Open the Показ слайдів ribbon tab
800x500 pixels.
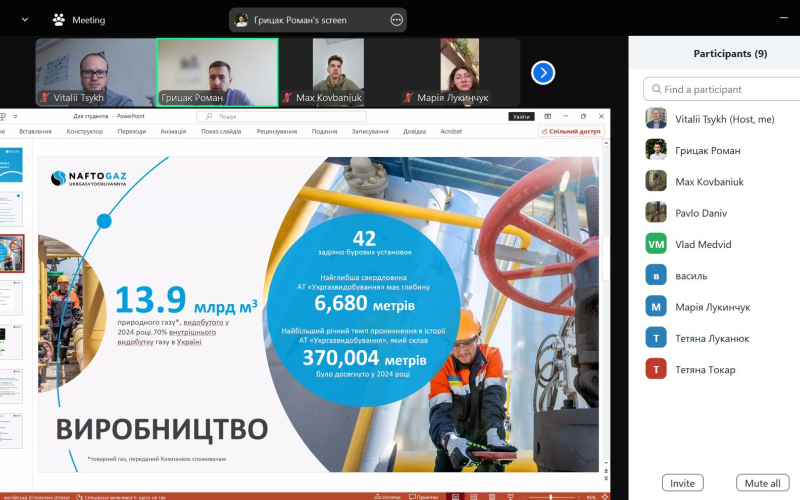coord(221,132)
